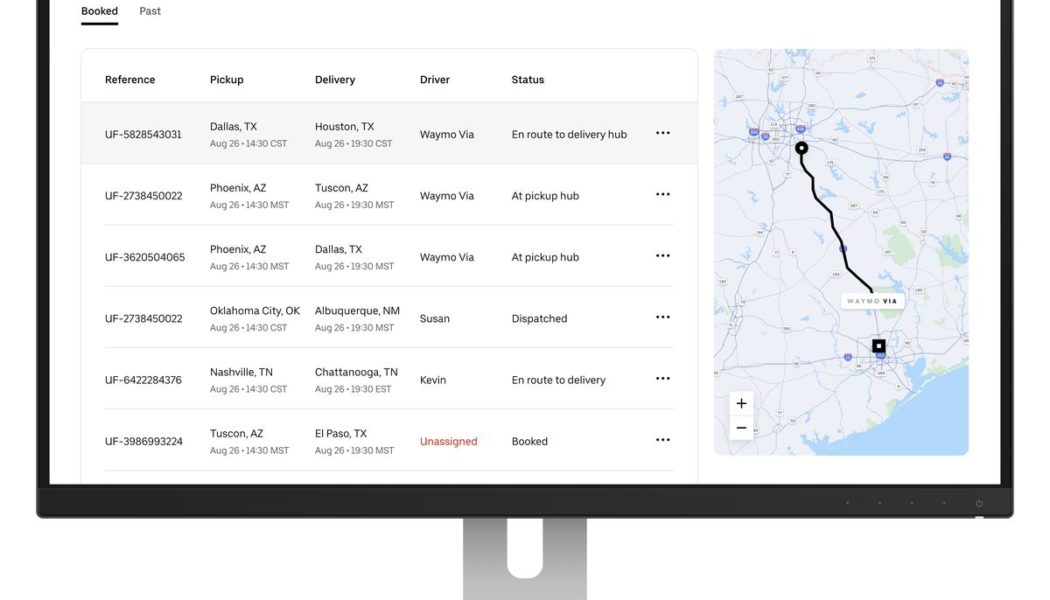This screenshot has width=1050, height=600.
Task: Open overflow menu for shipment UF-3620504065
Action: (662, 256)
